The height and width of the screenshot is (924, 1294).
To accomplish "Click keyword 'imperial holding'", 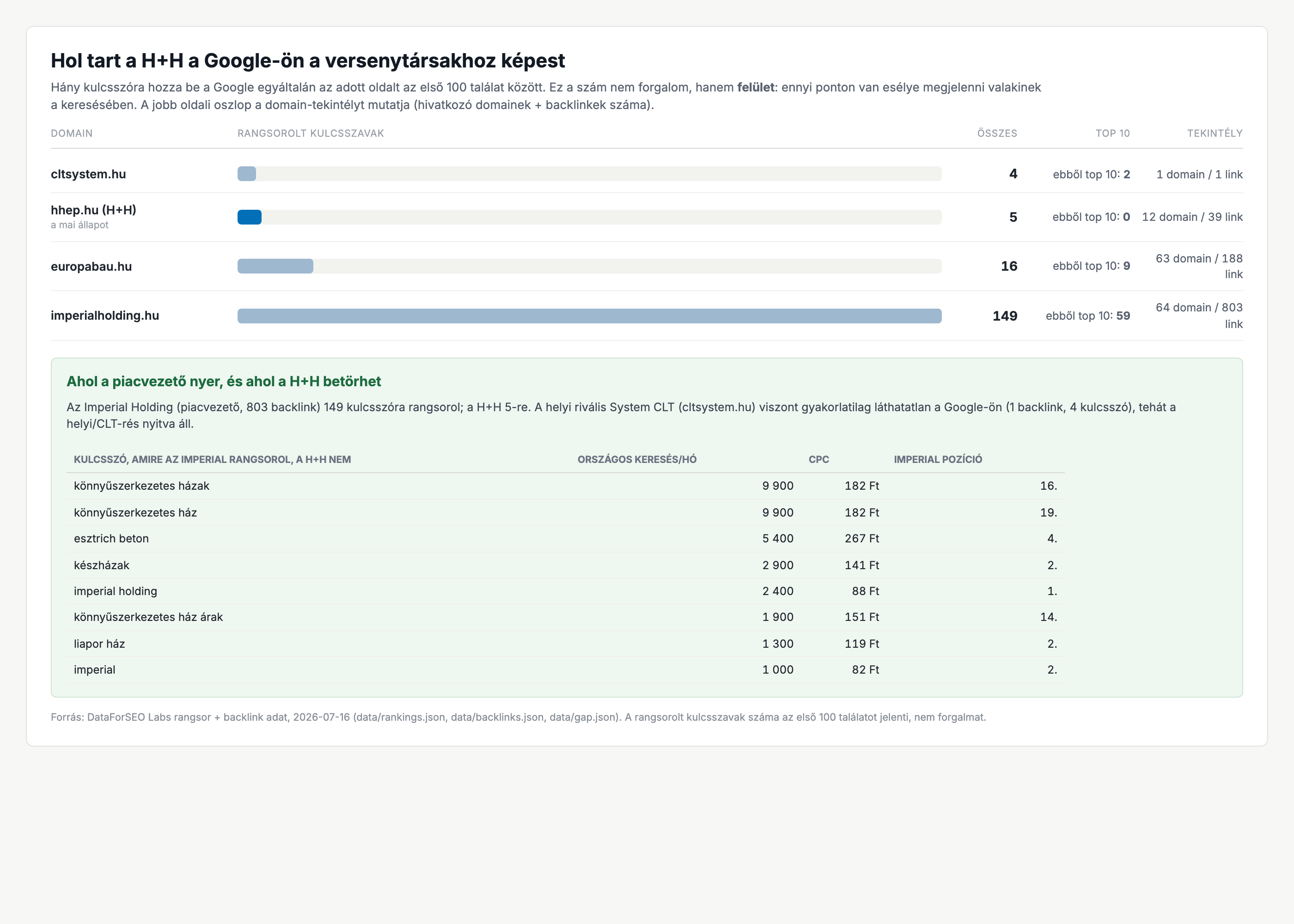I will click(x=116, y=591).
